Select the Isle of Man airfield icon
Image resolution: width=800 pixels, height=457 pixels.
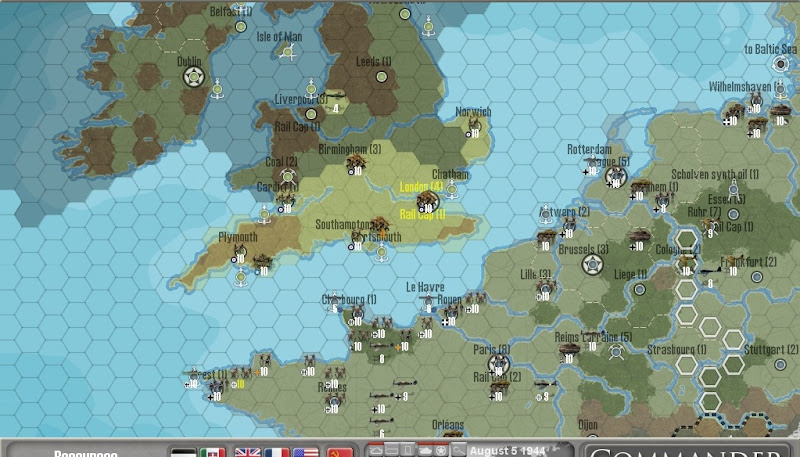point(288,52)
